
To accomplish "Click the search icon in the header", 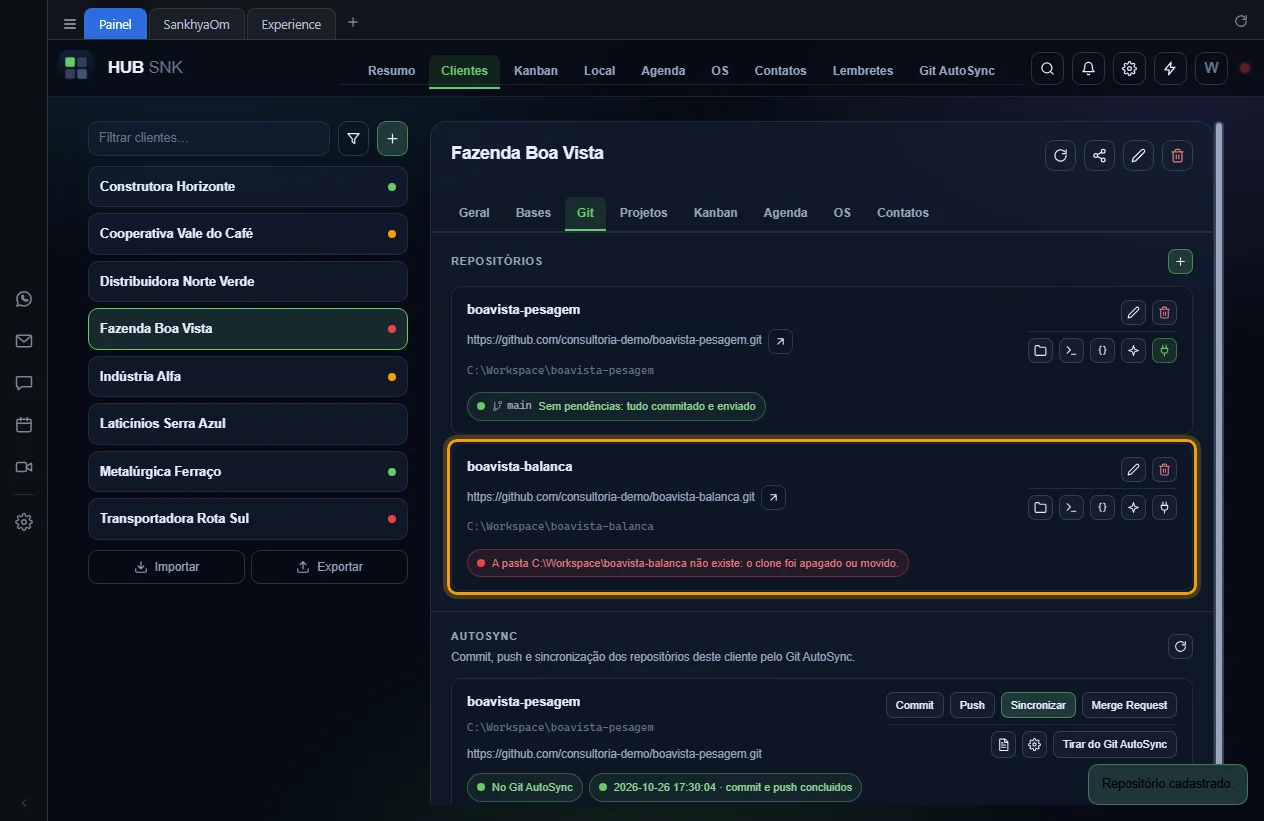I will [x=1047, y=69].
